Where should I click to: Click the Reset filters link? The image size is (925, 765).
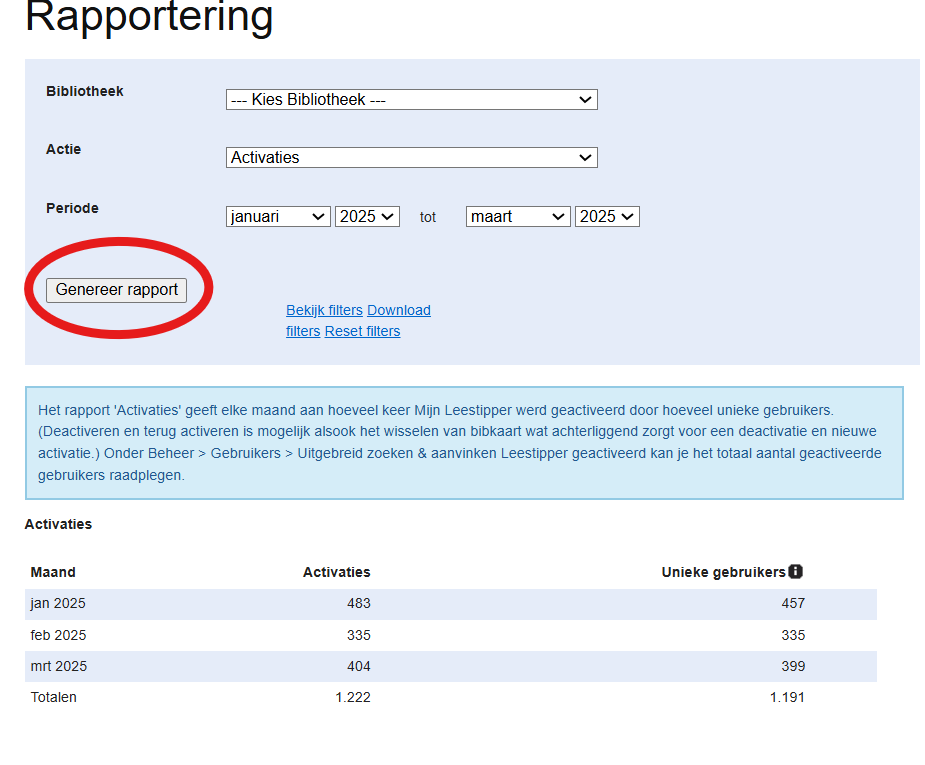coord(362,331)
